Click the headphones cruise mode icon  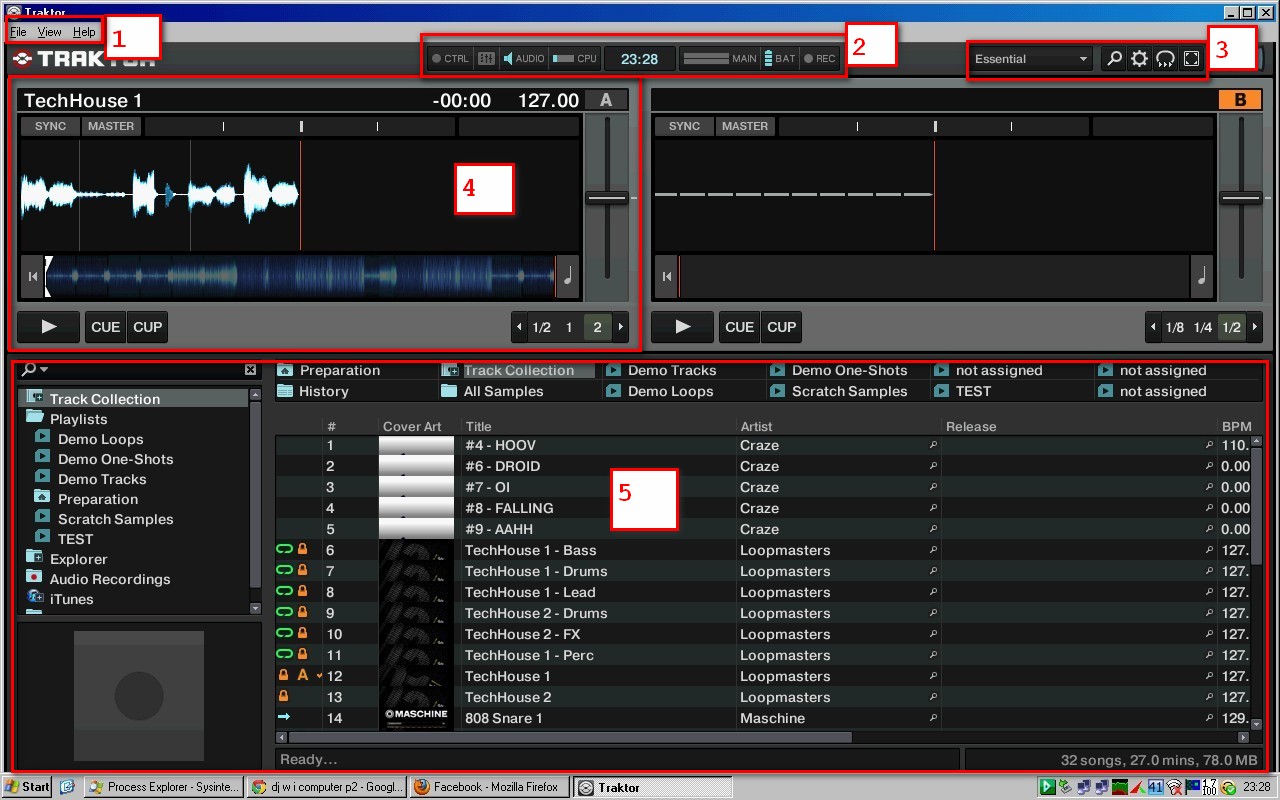tap(1165, 59)
